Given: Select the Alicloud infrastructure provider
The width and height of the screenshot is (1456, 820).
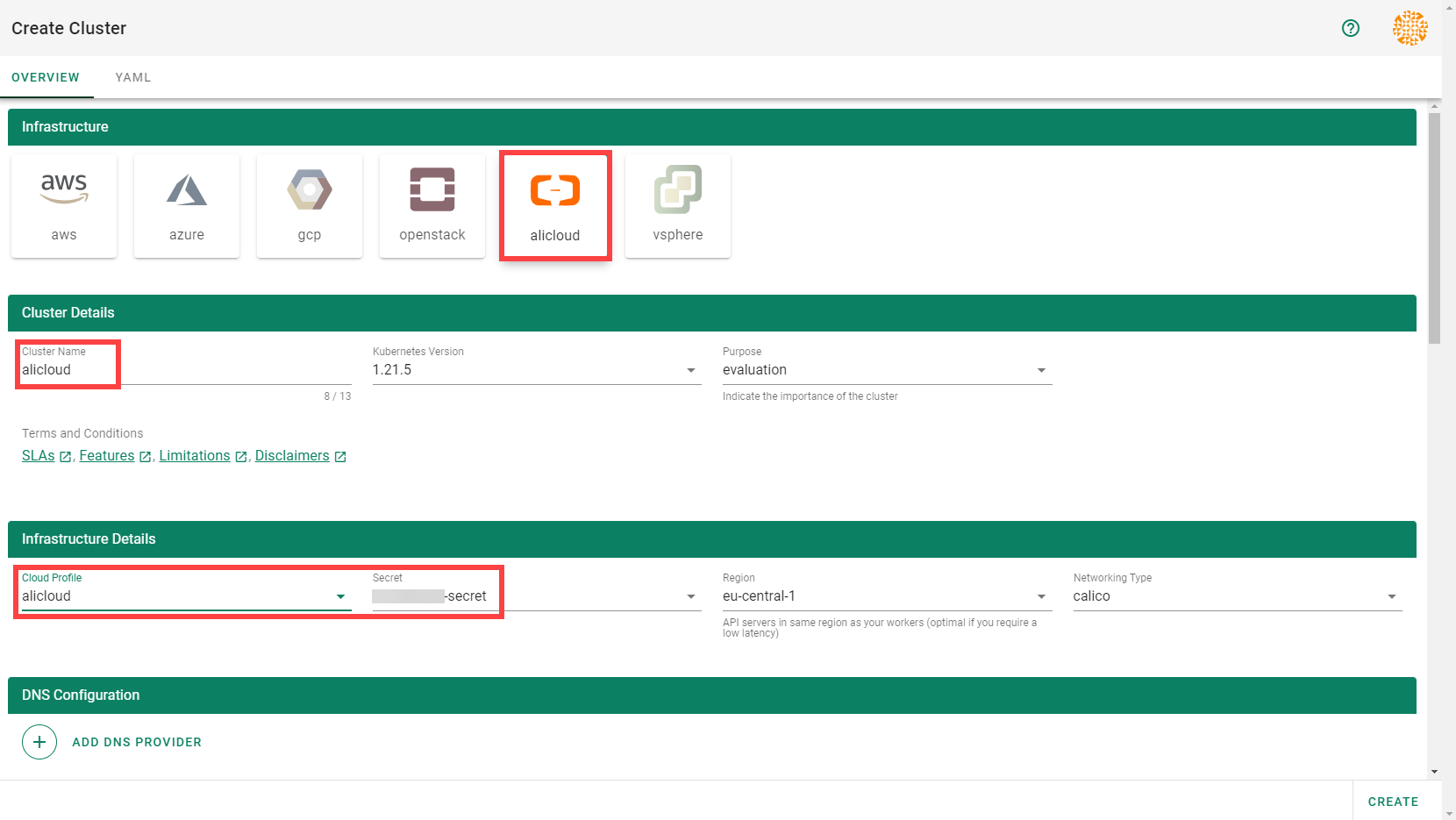Looking at the screenshot, I should click(x=555, y=206).
